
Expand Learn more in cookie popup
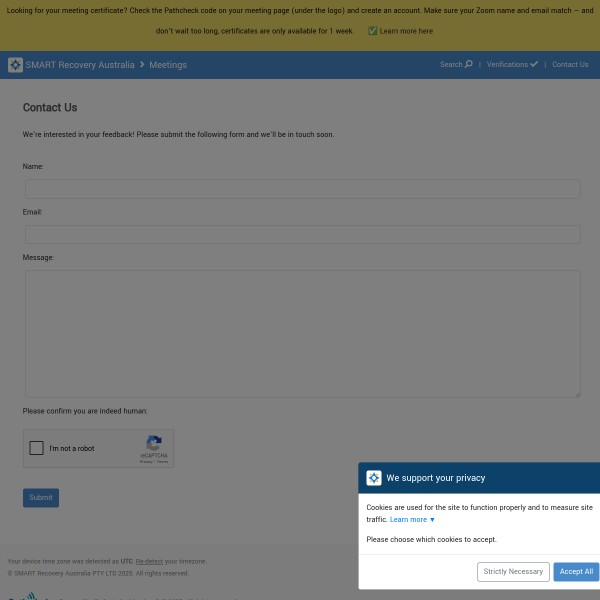tap(412, 520)
